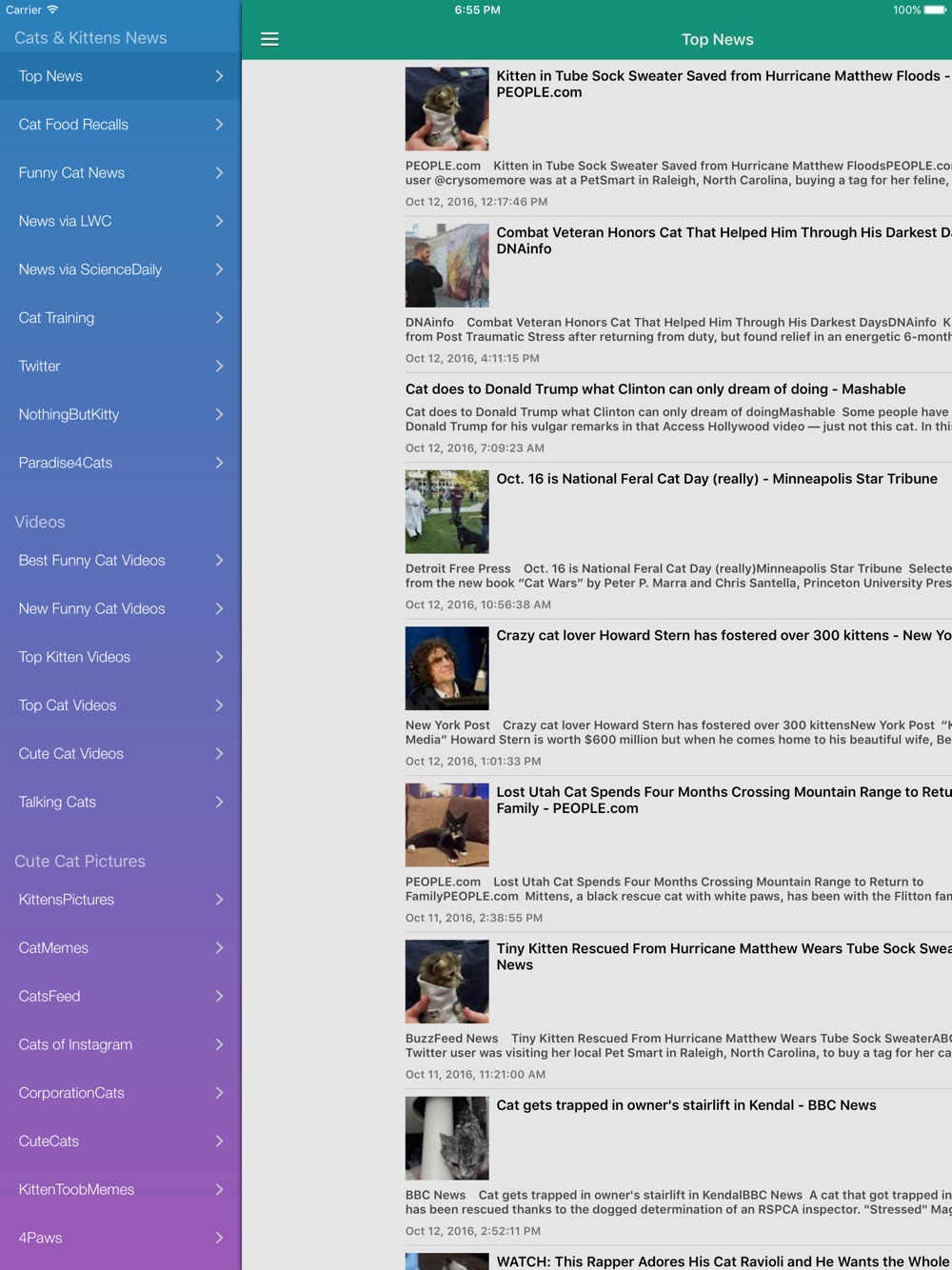Toggle the hamburger menu icon
Viewport: 952px width, 1270px height.
pos(269,39)
